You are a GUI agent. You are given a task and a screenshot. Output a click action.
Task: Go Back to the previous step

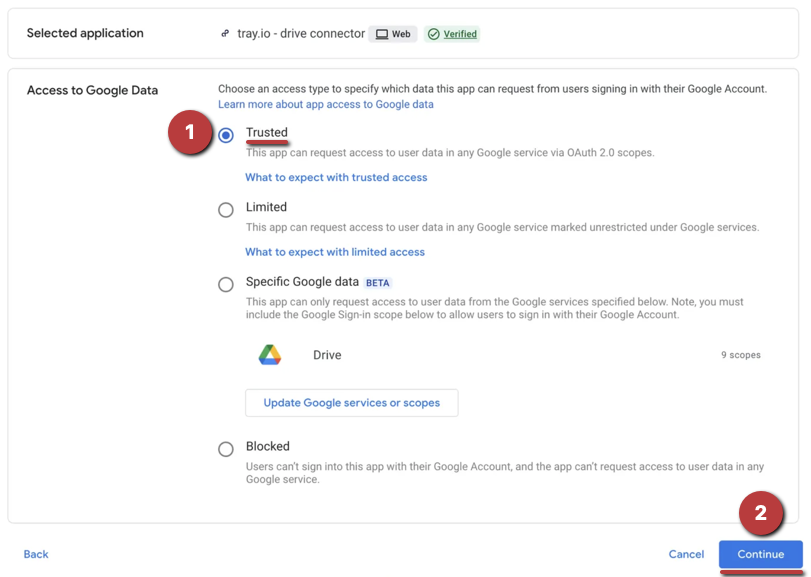(35, 553)
